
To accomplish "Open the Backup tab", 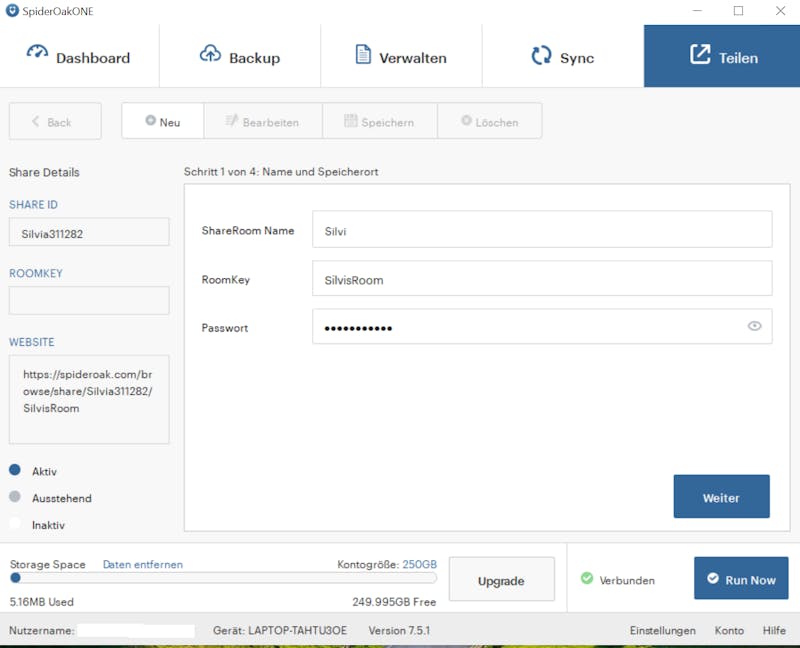I will click(240, 56).
